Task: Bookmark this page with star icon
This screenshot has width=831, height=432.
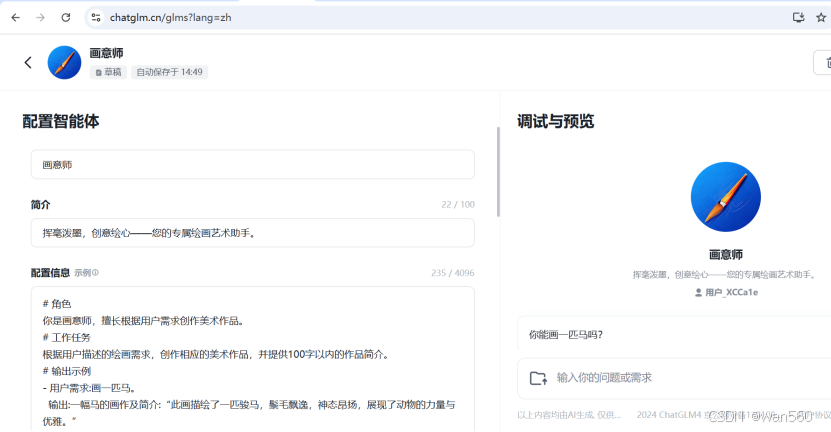Action: pyautogui.click(x=821, y=17)
